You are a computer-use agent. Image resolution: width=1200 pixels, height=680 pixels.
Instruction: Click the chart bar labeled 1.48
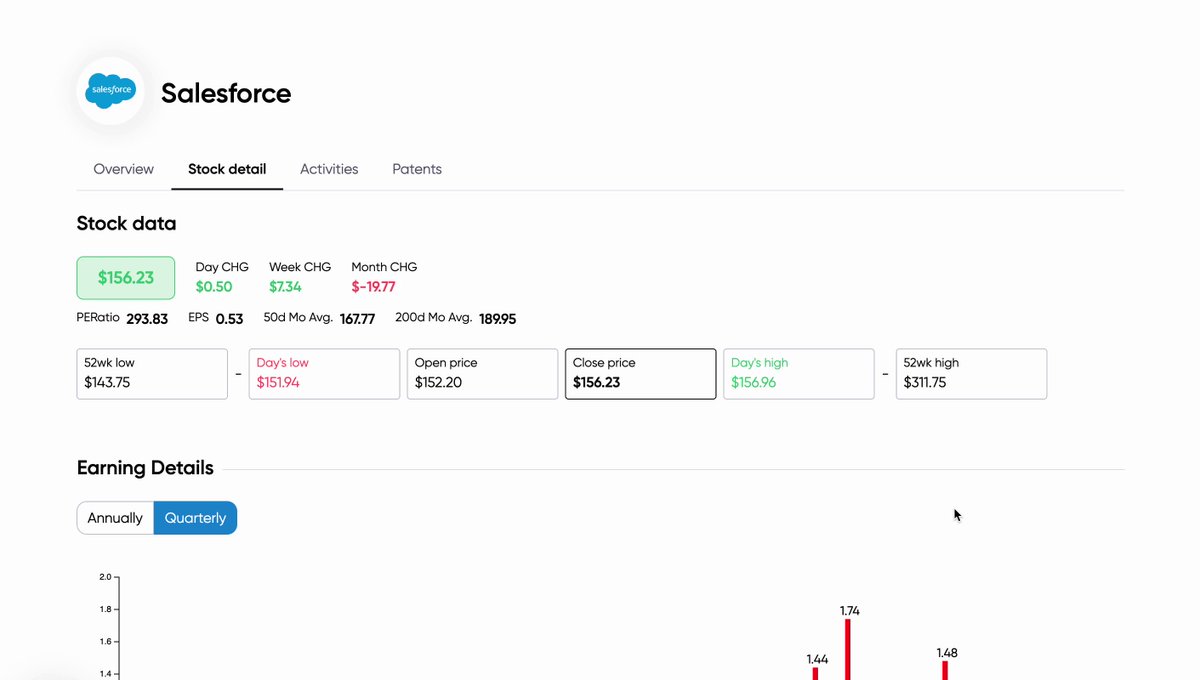(945, 671)
